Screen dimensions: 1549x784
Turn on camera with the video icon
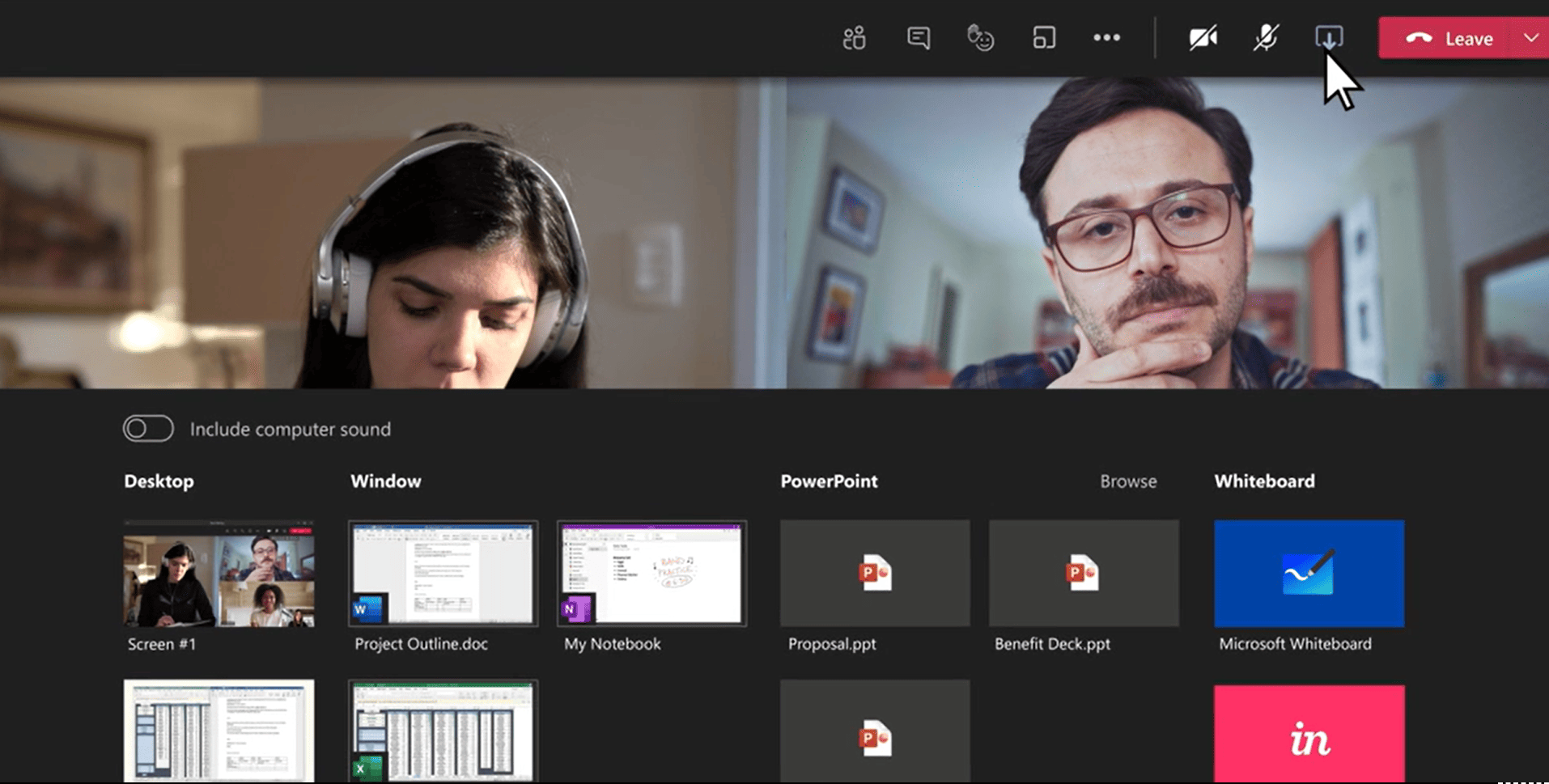1203,38
